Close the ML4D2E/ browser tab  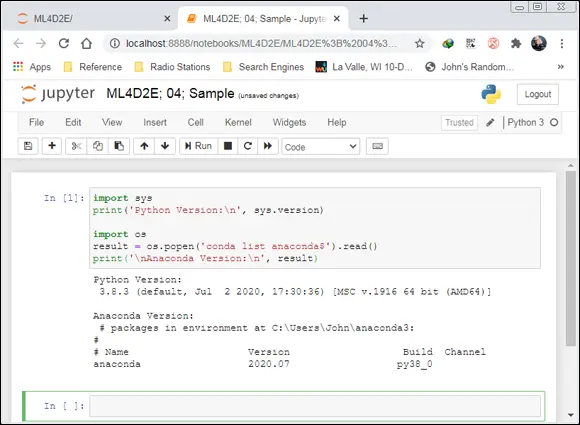tap(167, 18)
